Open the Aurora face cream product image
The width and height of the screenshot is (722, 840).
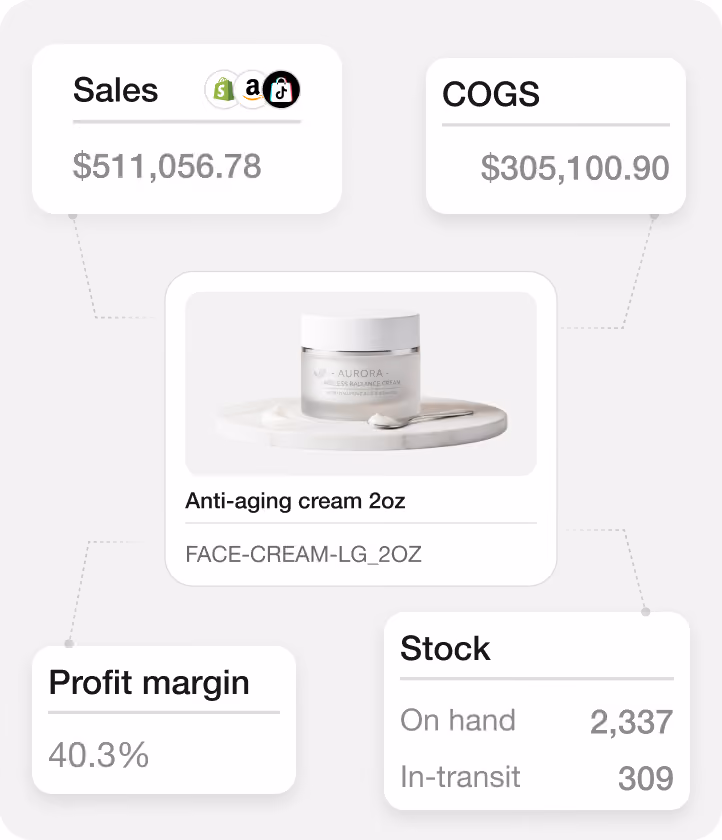tap(361, 384)
